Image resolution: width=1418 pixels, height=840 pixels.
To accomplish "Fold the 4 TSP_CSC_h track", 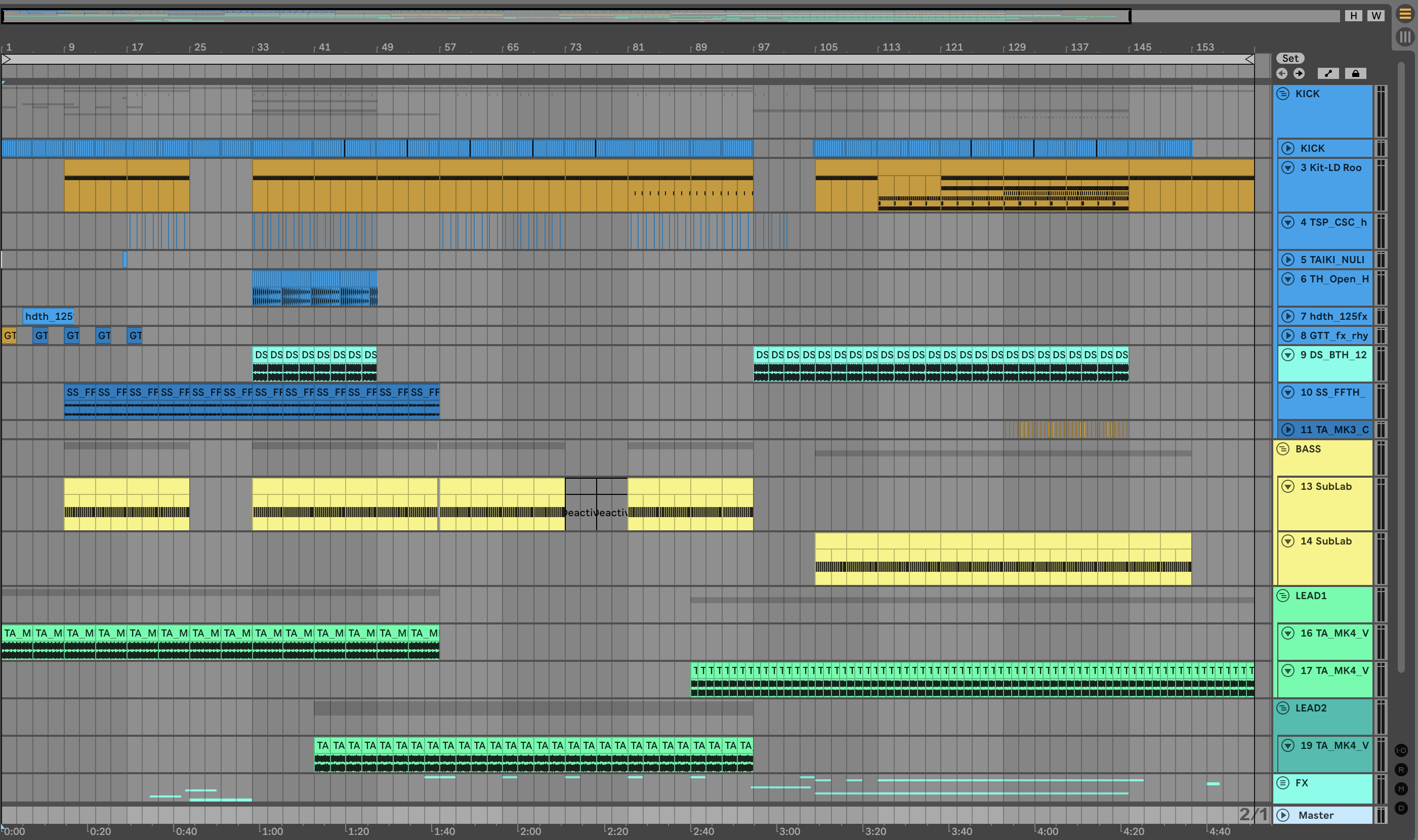I will point(1288,223).
